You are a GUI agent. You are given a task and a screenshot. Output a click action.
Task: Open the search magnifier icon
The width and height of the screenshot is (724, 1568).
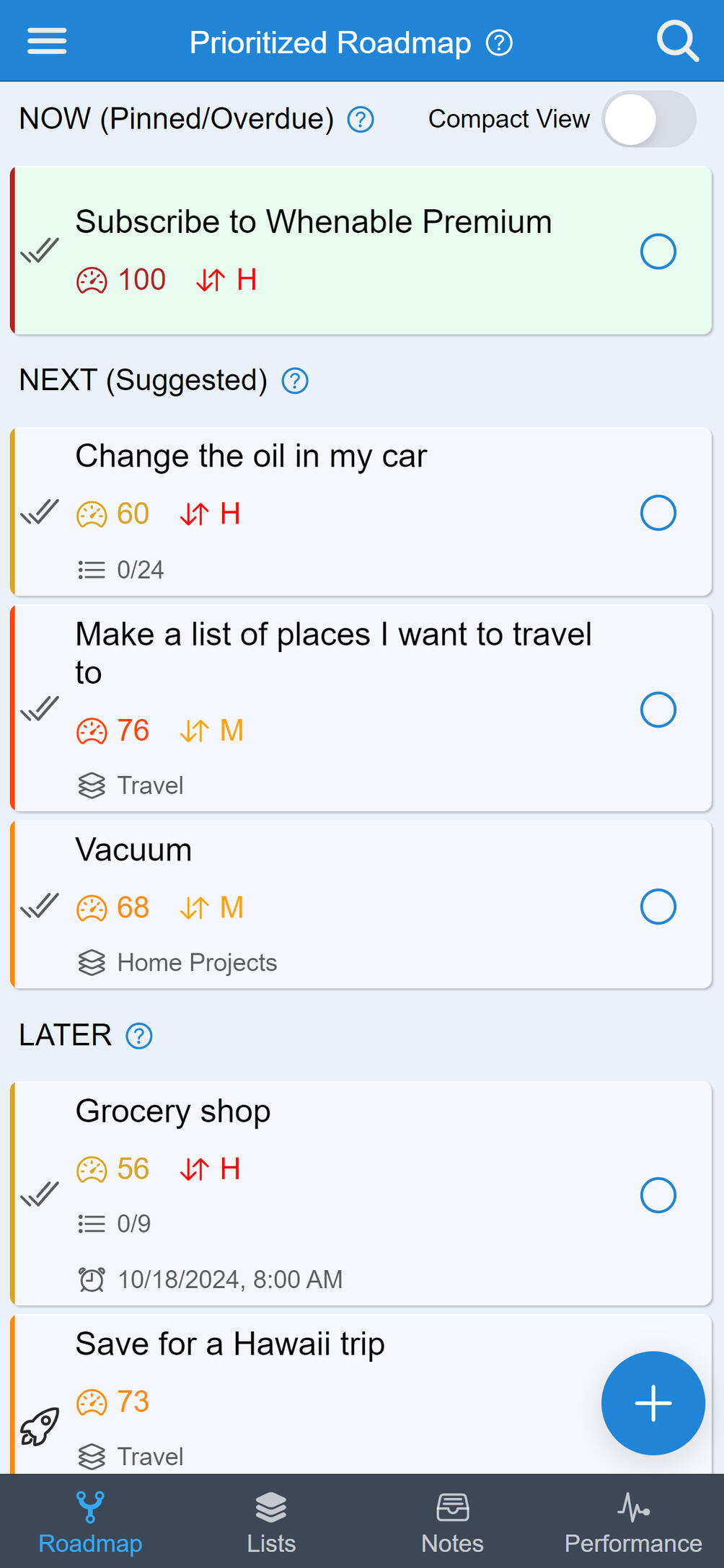click(677, 42)
